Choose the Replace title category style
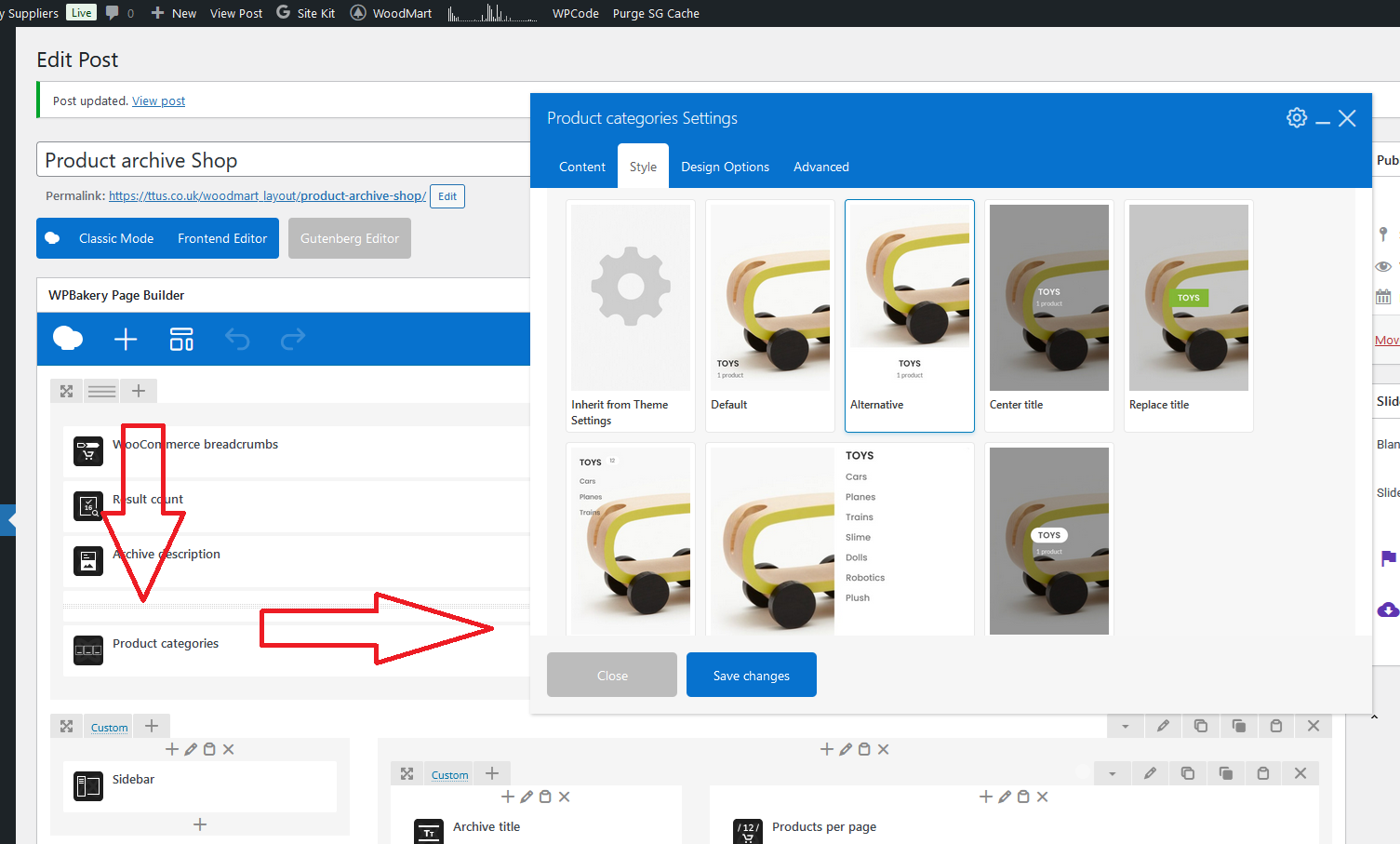This screenshot has height=844, width=1400. pos(1189,315)
